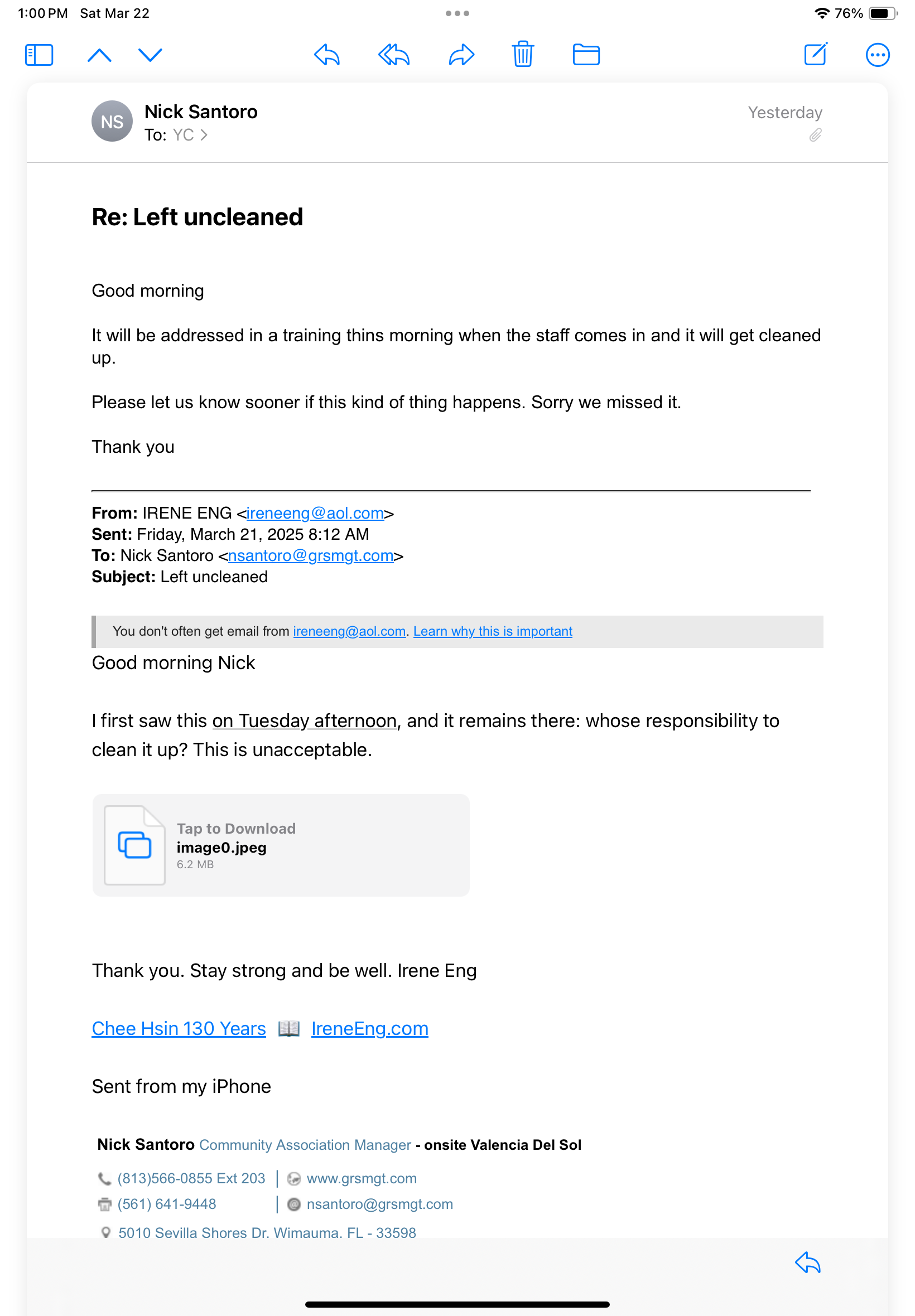Move message to a folder
The image size is (915, 1316).
click(x=586, y=55)
